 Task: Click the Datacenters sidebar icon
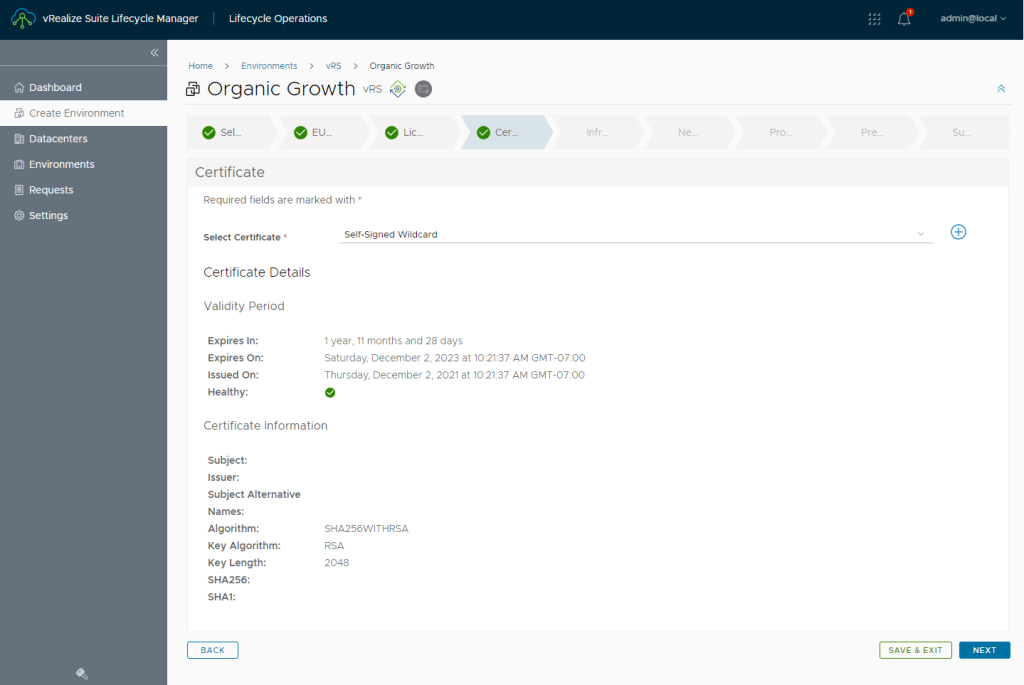[19, 138]
